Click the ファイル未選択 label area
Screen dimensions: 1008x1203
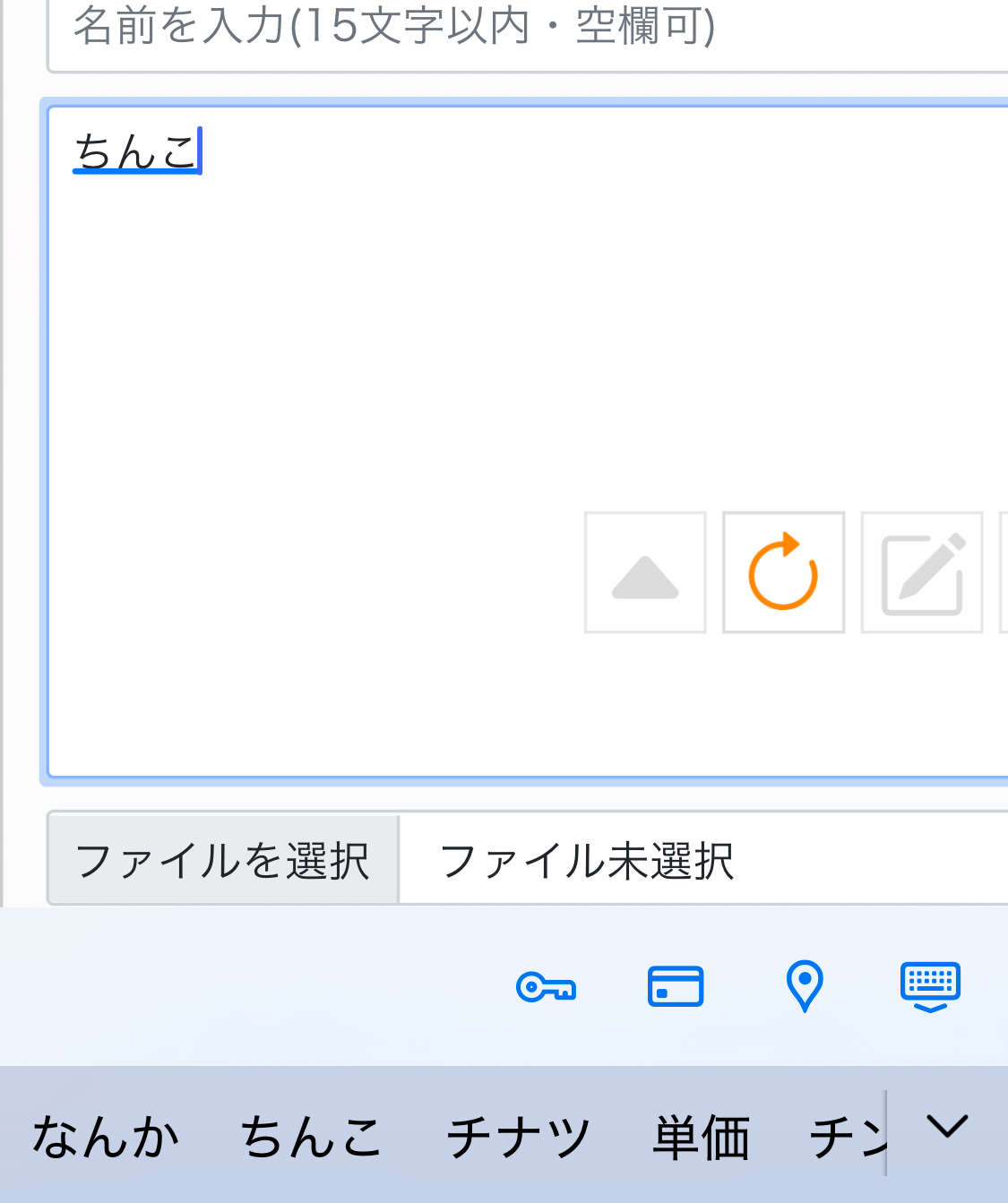[587, 861]
